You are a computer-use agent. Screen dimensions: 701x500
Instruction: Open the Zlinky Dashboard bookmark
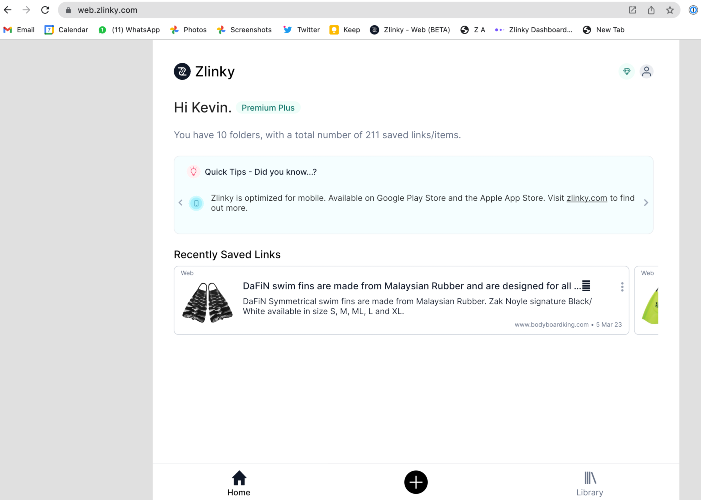(x=534, y=30)
